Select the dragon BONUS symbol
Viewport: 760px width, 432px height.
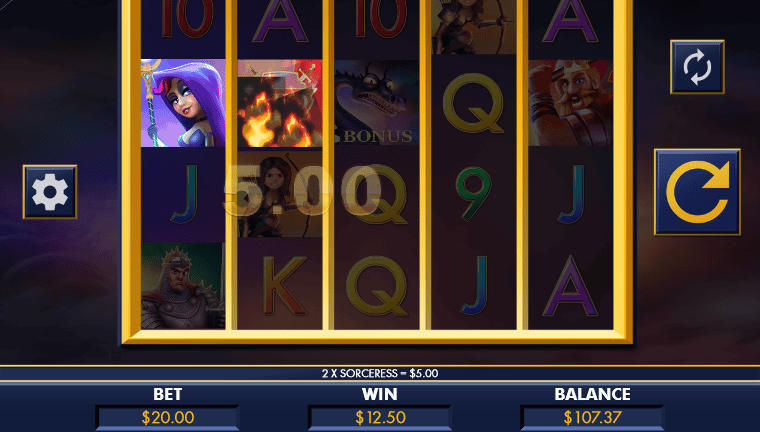pyautogui.click(x=377, y=103)
